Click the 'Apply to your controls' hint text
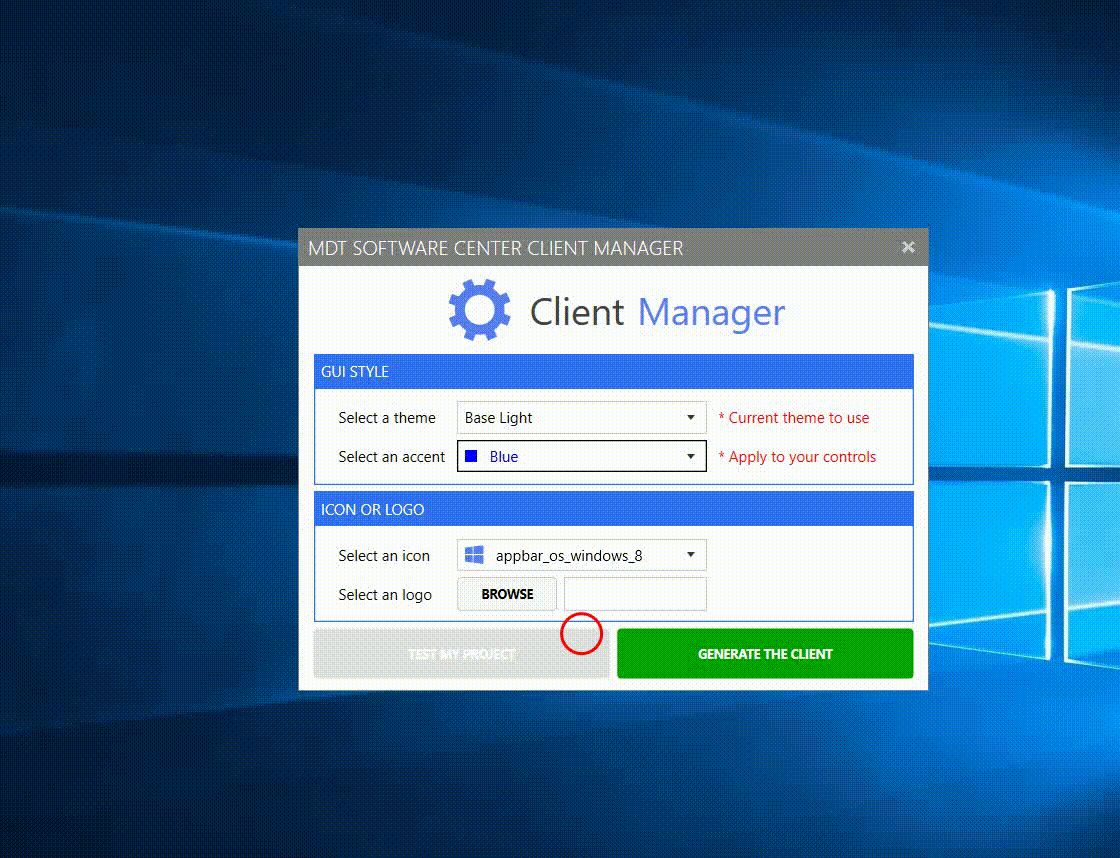 click(x=795, y=456)
